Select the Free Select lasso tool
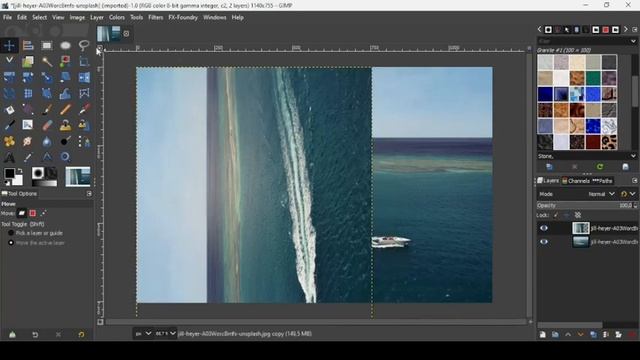The width and height of the screenshot is (640, 360). (84, 45)
